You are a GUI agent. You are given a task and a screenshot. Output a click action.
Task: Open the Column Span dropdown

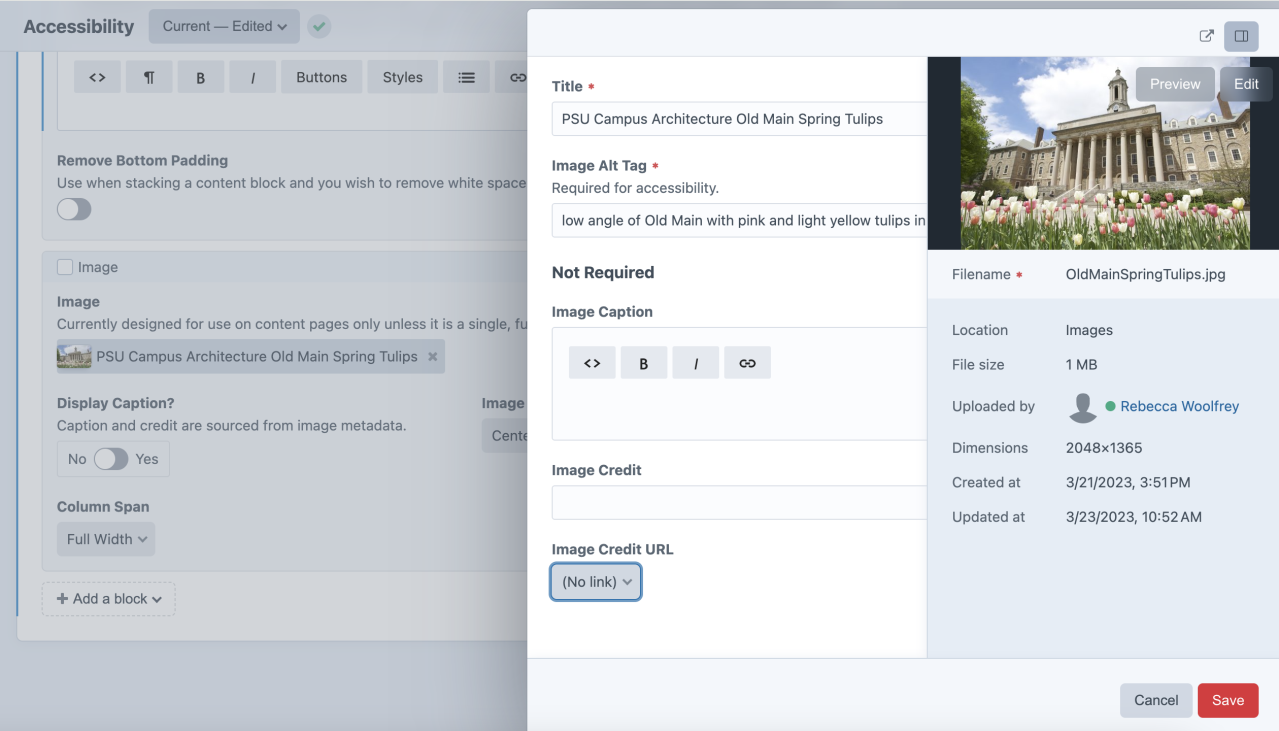(x=105, y=538)
